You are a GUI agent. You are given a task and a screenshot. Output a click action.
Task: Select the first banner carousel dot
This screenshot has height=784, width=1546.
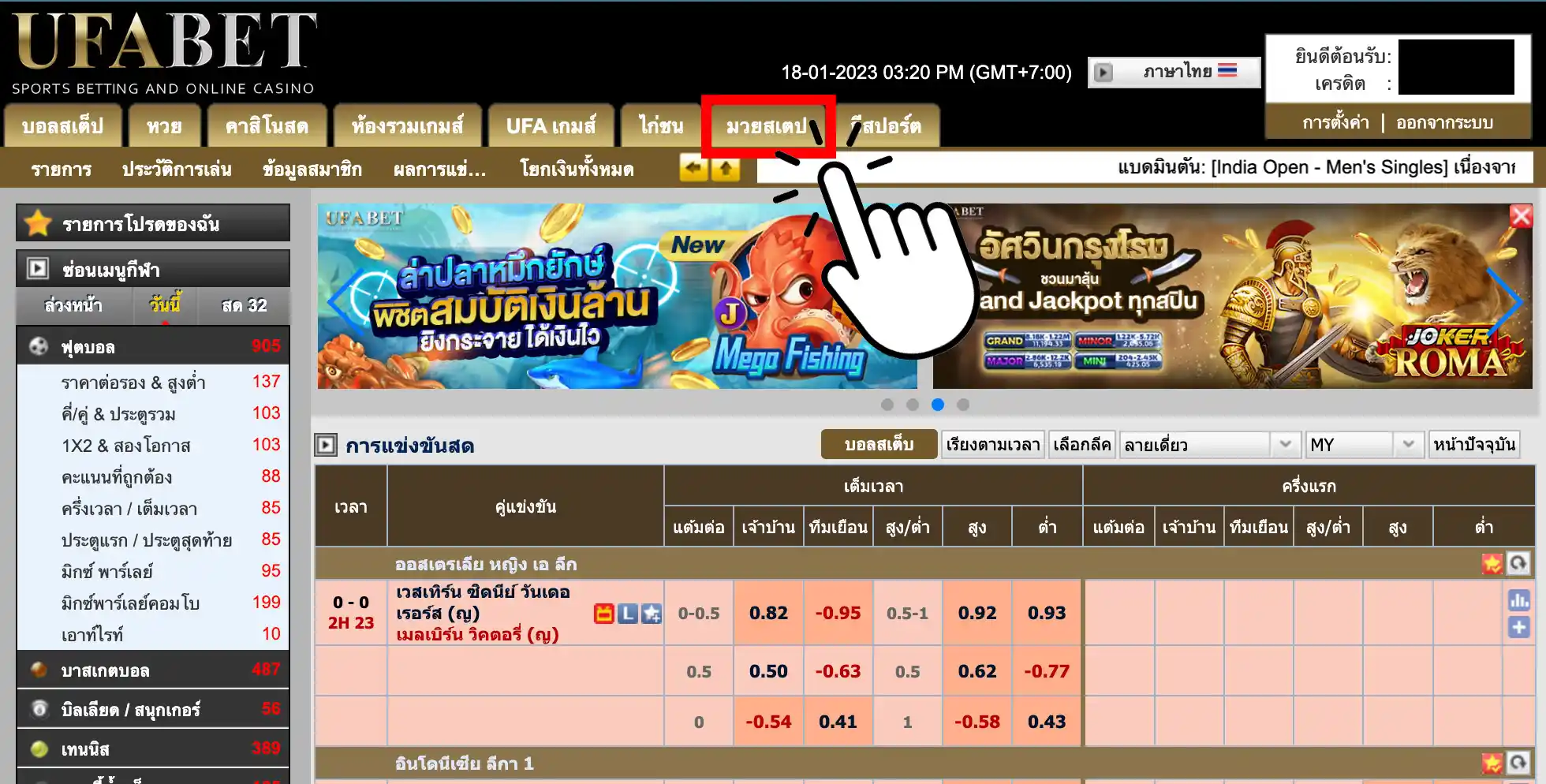tap(887, 405)
